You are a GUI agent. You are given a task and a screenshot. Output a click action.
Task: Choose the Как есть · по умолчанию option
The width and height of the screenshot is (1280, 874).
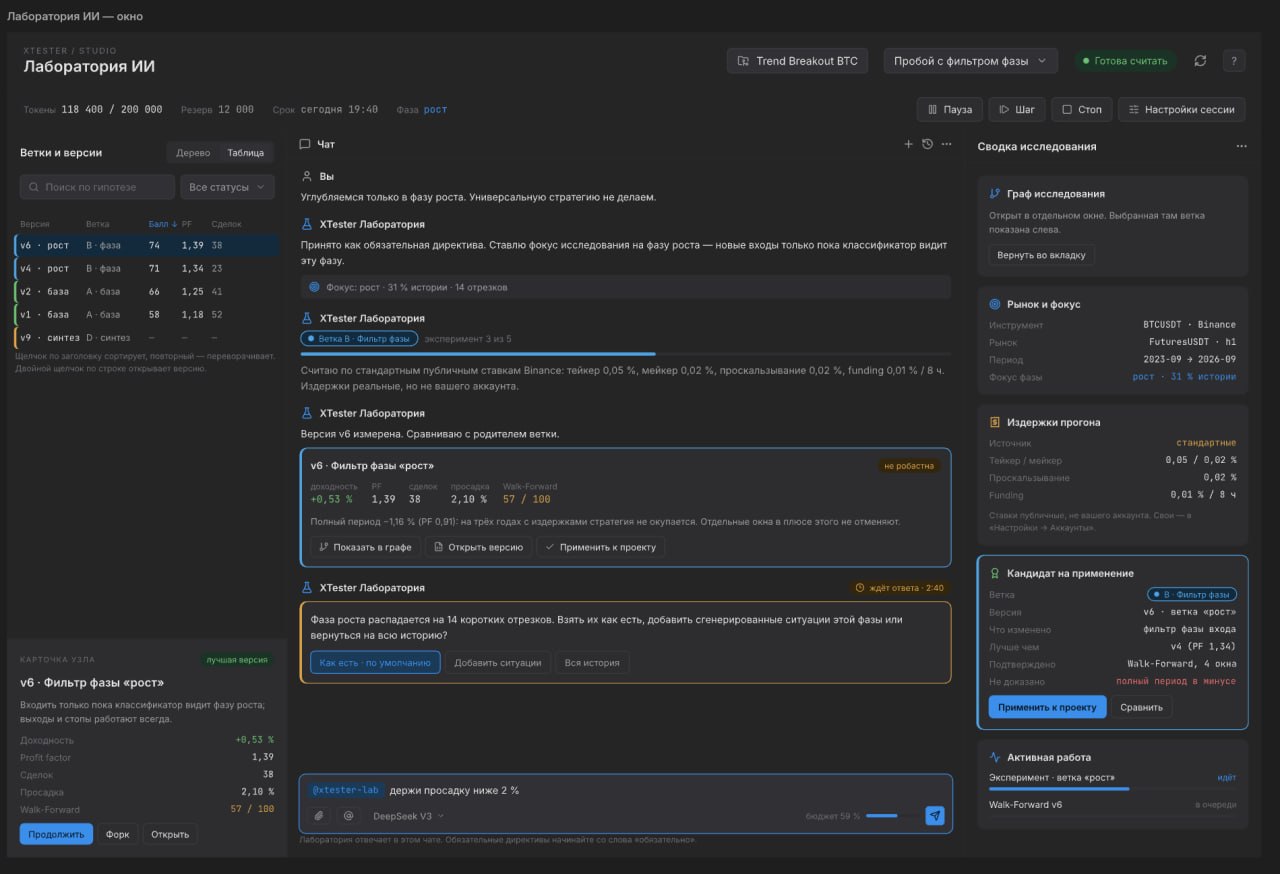point(375,662)
